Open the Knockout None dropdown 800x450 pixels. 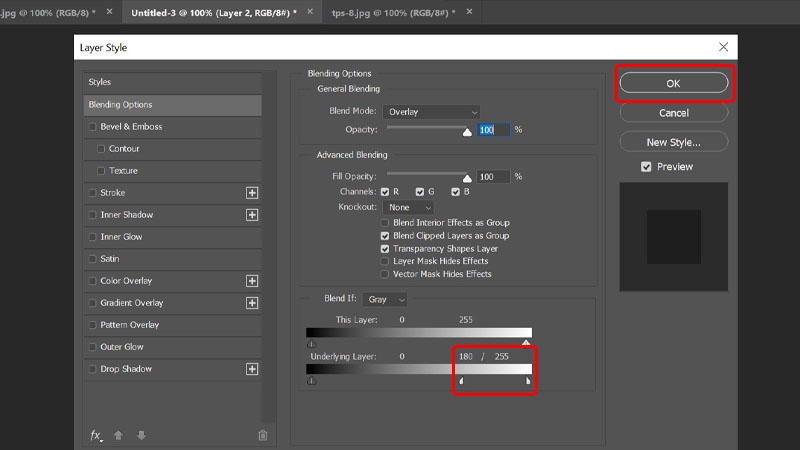point(408,207)
